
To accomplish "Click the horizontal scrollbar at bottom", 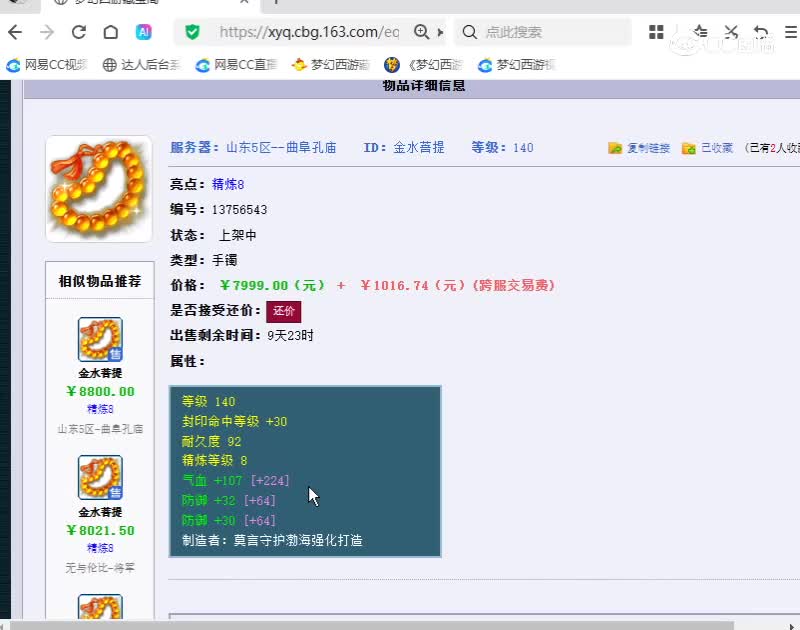I will [371, 625].
